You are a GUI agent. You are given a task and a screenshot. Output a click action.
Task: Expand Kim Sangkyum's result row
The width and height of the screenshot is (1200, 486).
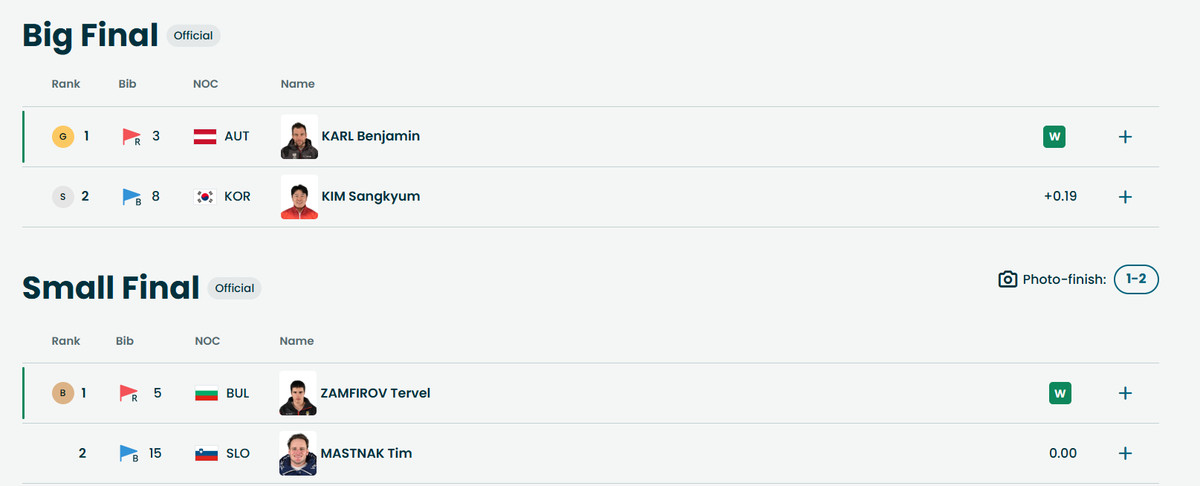tap(1125, 197)
